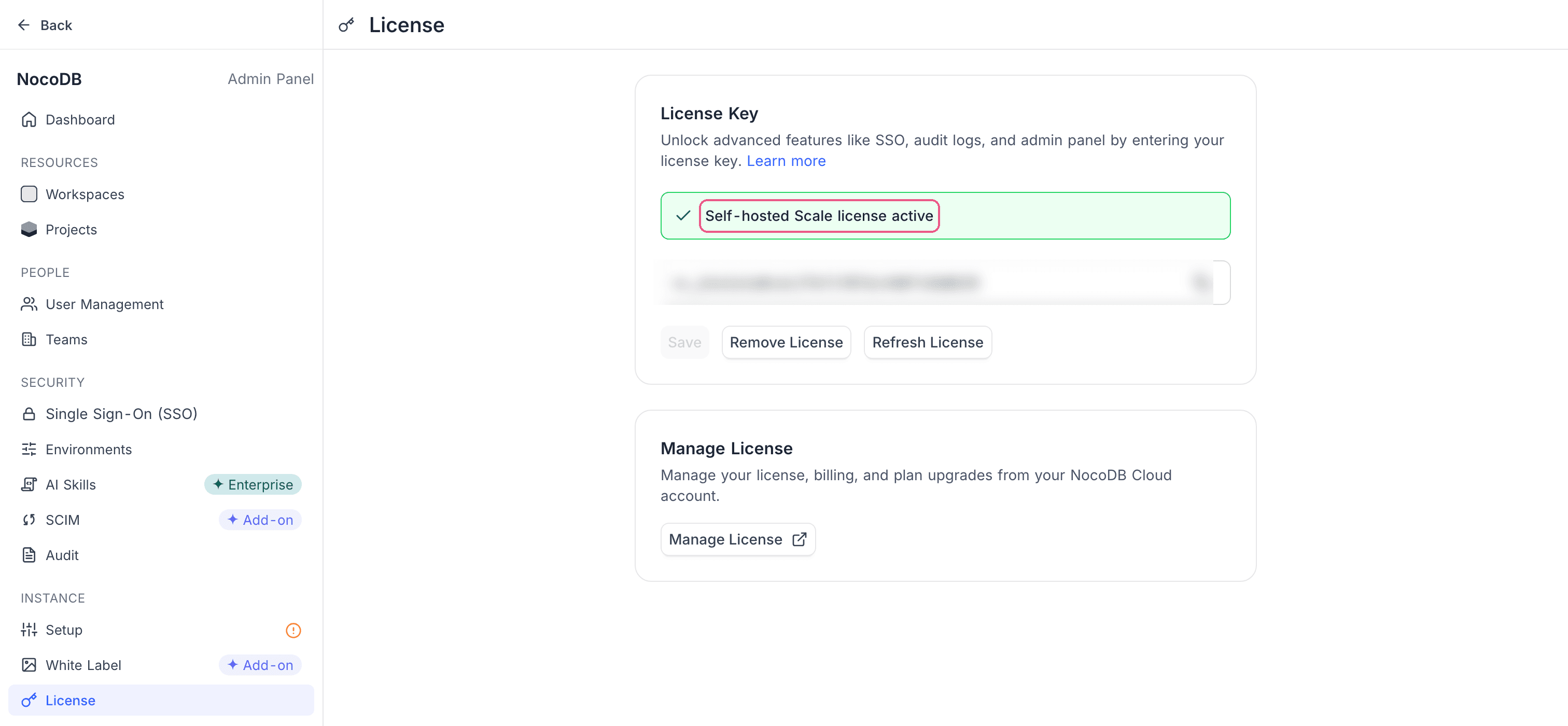Viewport: 1568px width, 726px height.
Task: Navigate to the Audit page
Action: [161, 555]
